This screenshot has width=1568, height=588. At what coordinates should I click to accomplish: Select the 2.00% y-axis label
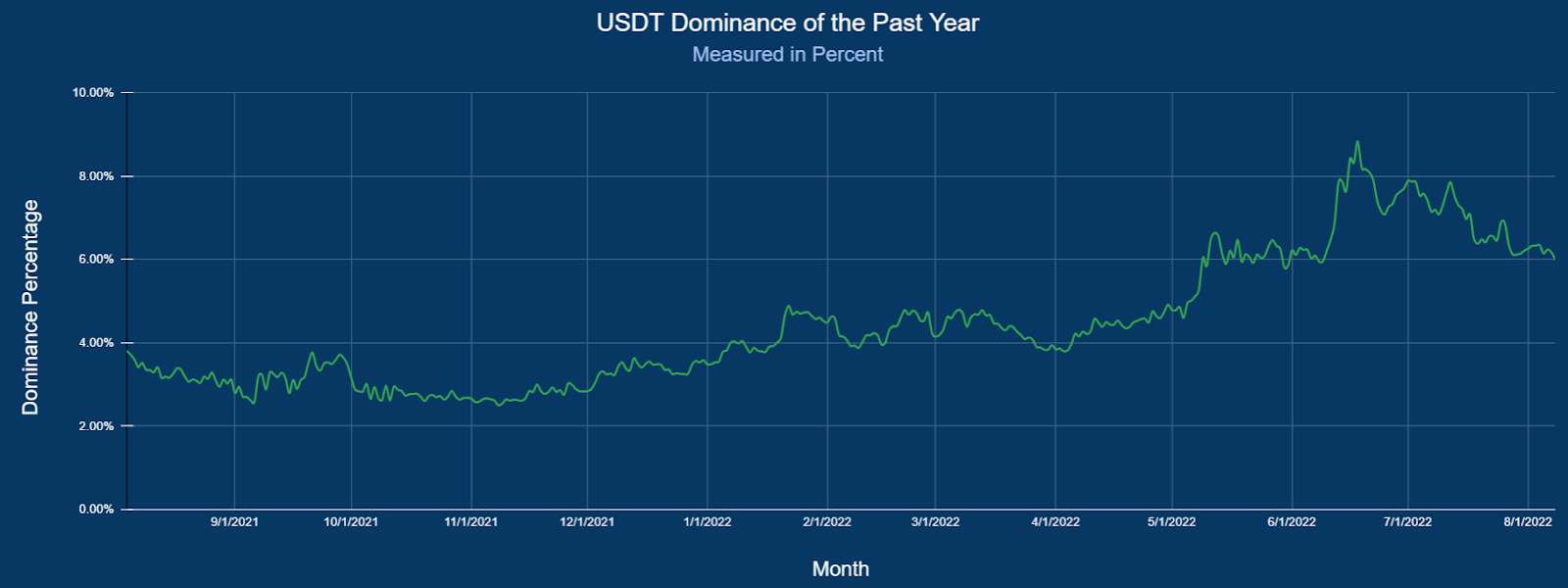pyautogui.click(x=96, y=426)
